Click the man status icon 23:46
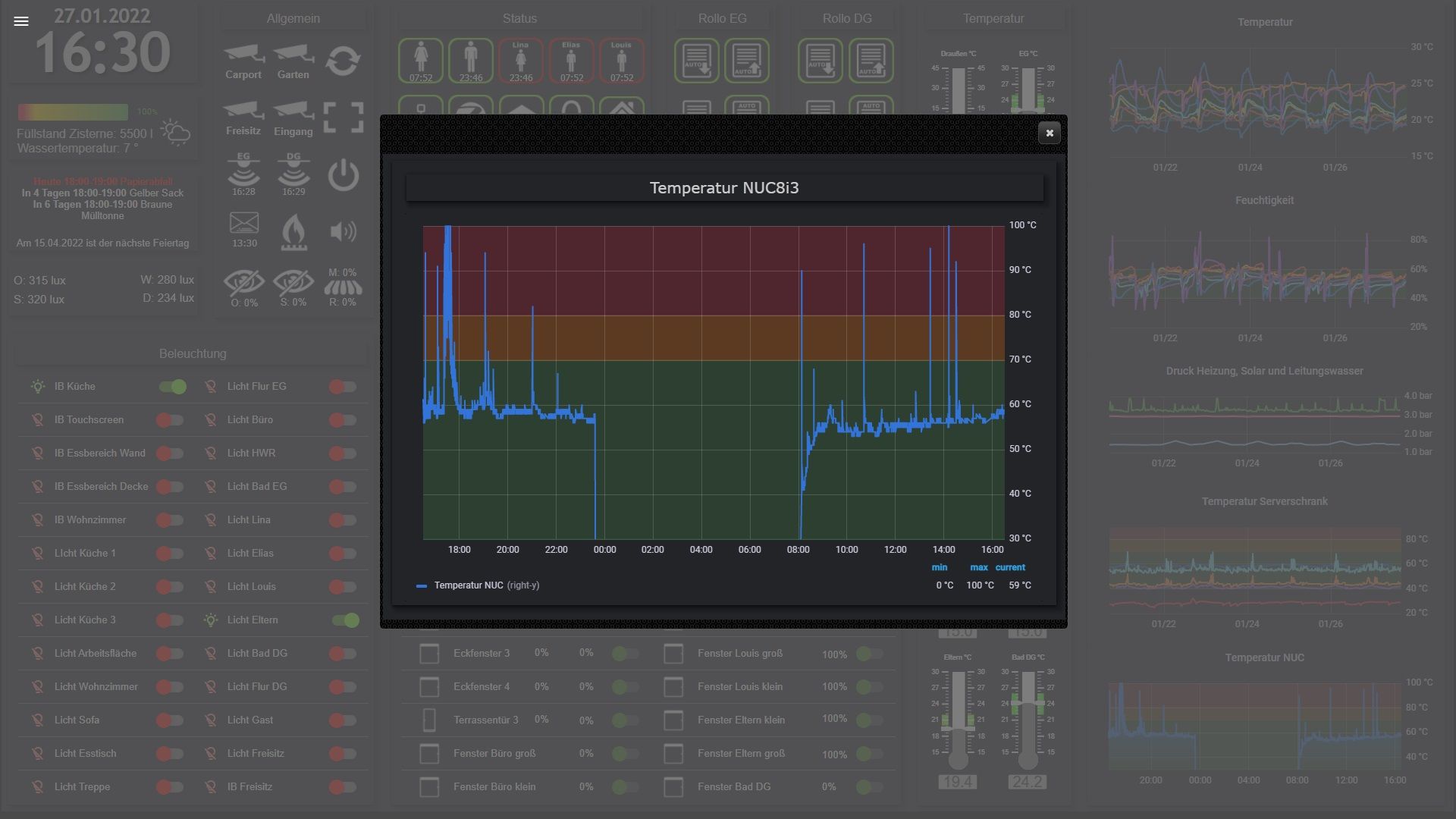Image resolution: width=1456 pixels, height=819 pixels. point(471,61)
